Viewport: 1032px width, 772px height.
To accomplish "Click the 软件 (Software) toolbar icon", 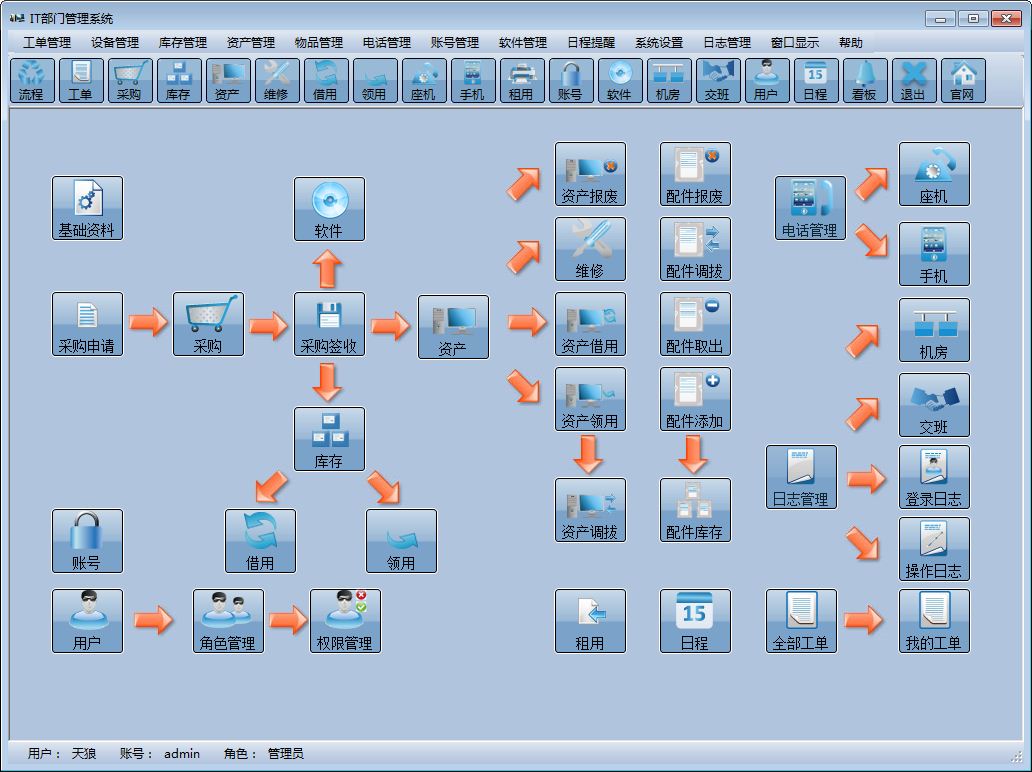I will (x=620, y=80).
